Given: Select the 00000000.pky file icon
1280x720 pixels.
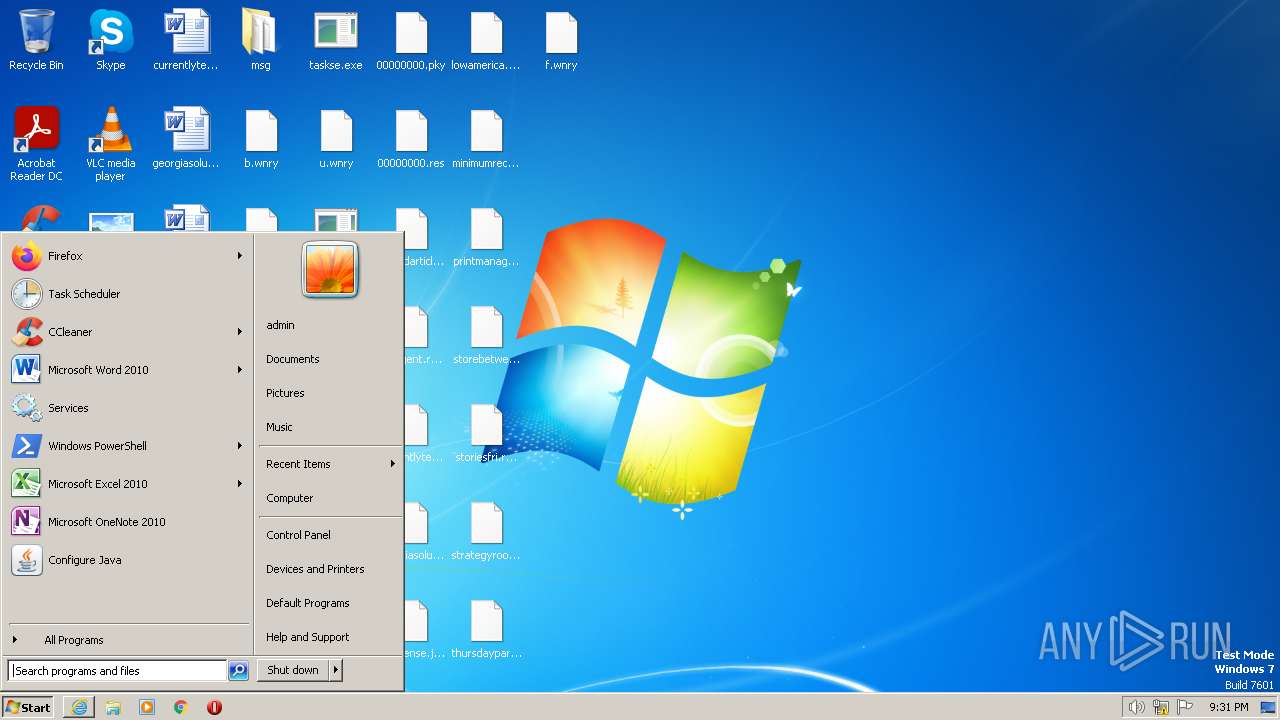Looking at the screenshot, I should coord(411,41).
